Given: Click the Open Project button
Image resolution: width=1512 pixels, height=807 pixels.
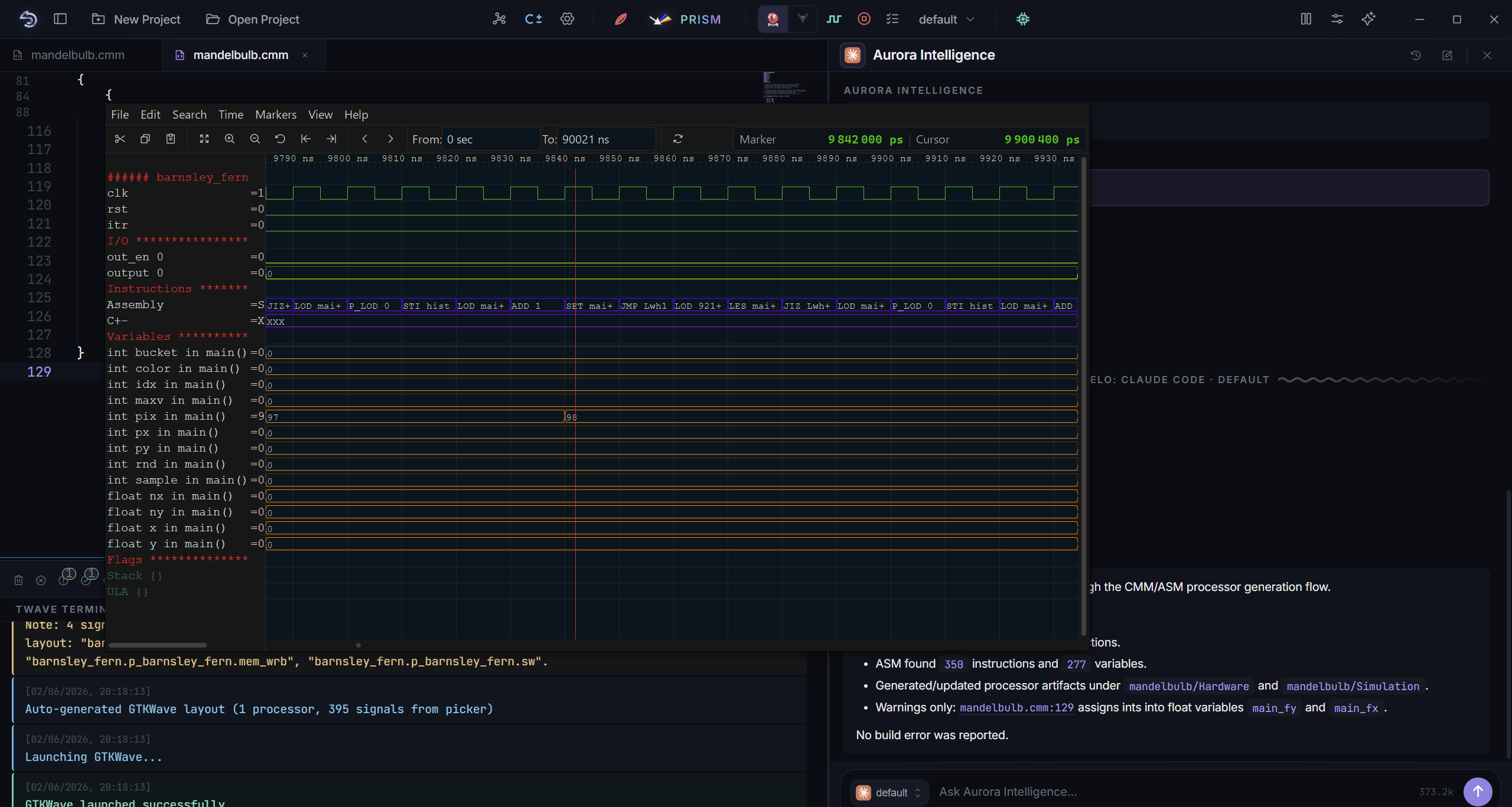Looking at the screenshot, I should pyautogui.click(x=253, y=19).
